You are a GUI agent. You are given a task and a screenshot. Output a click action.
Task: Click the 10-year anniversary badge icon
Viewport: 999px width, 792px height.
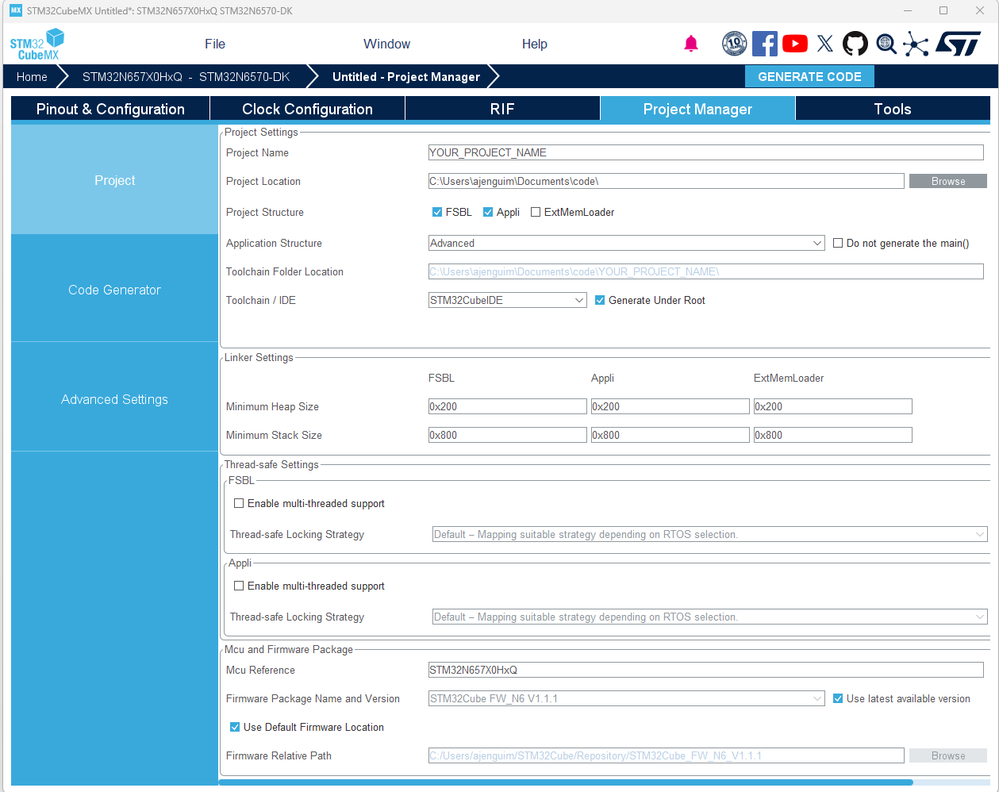734,43
